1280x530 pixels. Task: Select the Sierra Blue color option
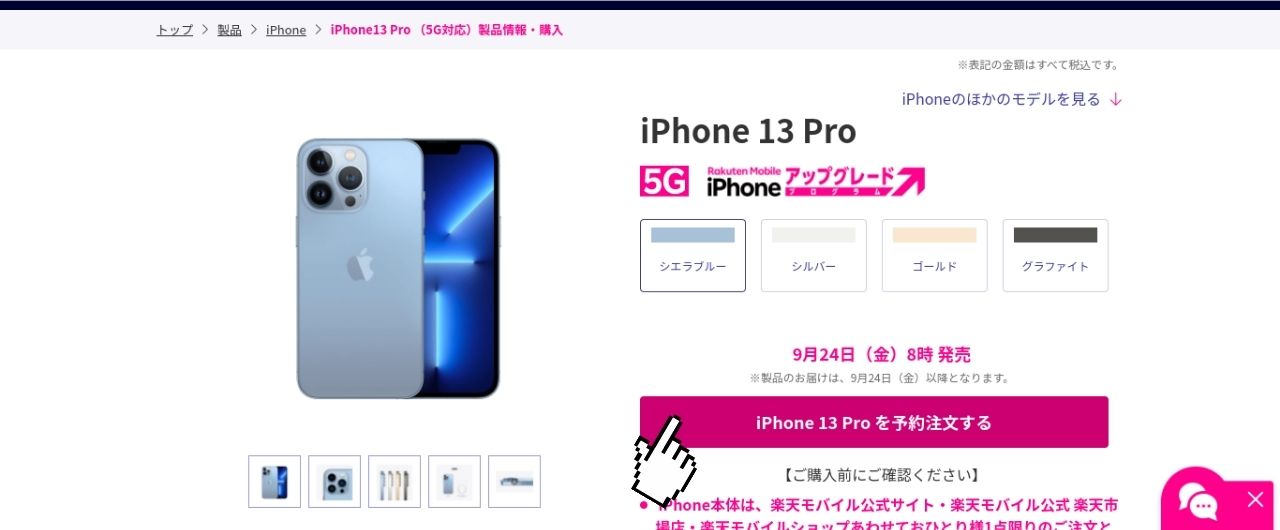tap(693, 256)
